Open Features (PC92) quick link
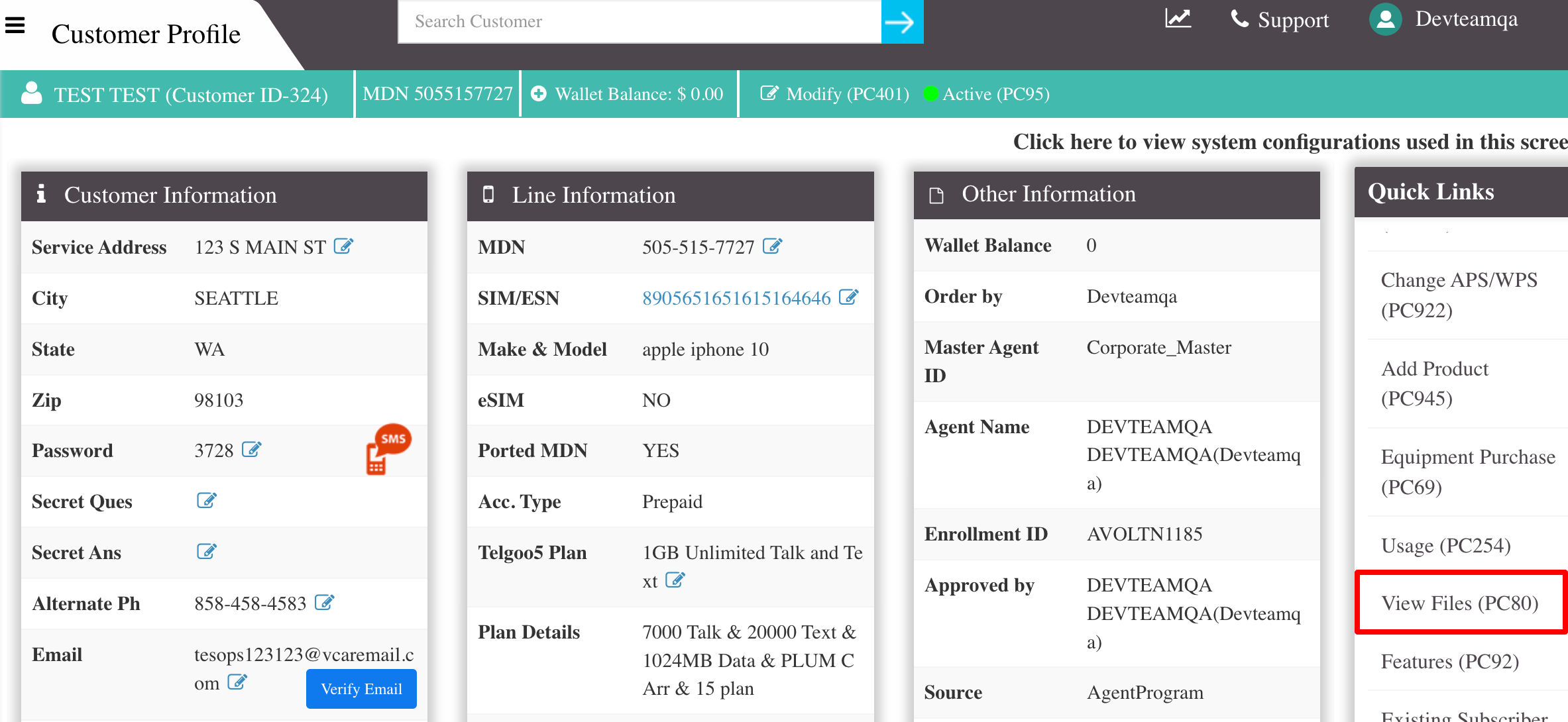The height and width of the screenshot is (722, 1568). [x=1450, y=661]
